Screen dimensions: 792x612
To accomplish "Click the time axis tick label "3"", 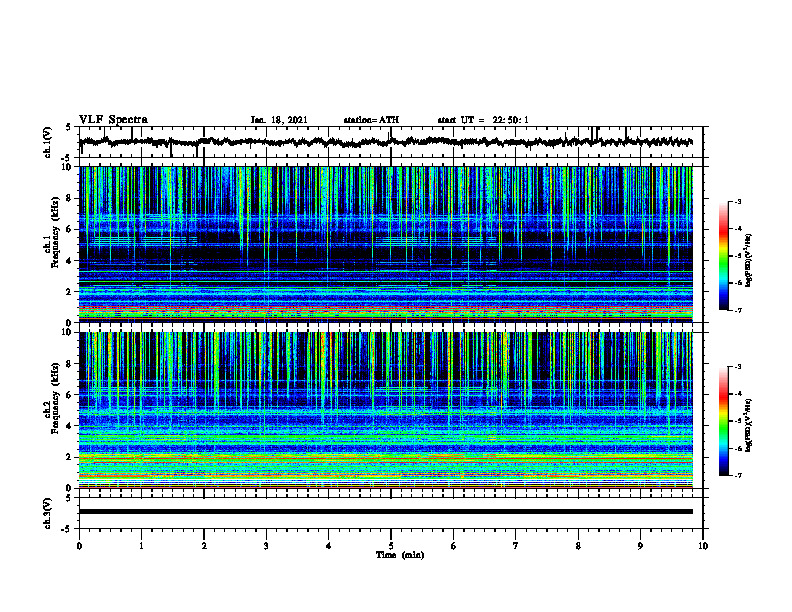I will click(x=266, y=546).
